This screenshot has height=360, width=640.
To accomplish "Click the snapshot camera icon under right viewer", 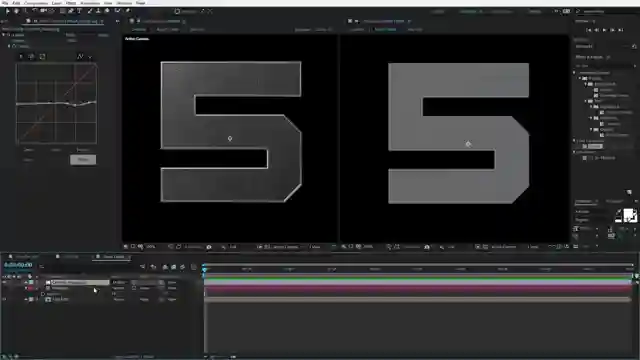I will point(427,247).
